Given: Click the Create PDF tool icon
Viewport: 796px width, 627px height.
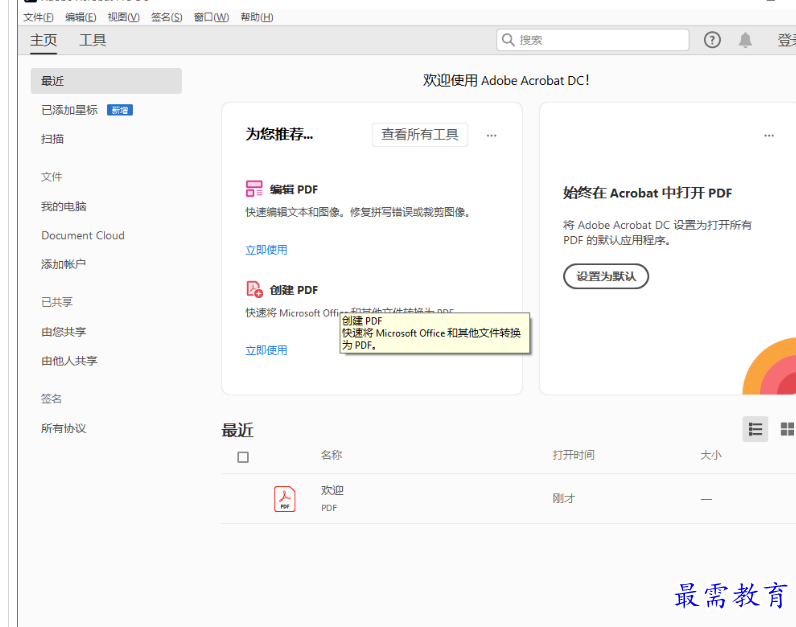Looking at the screenshot, I should click(254, 289).
